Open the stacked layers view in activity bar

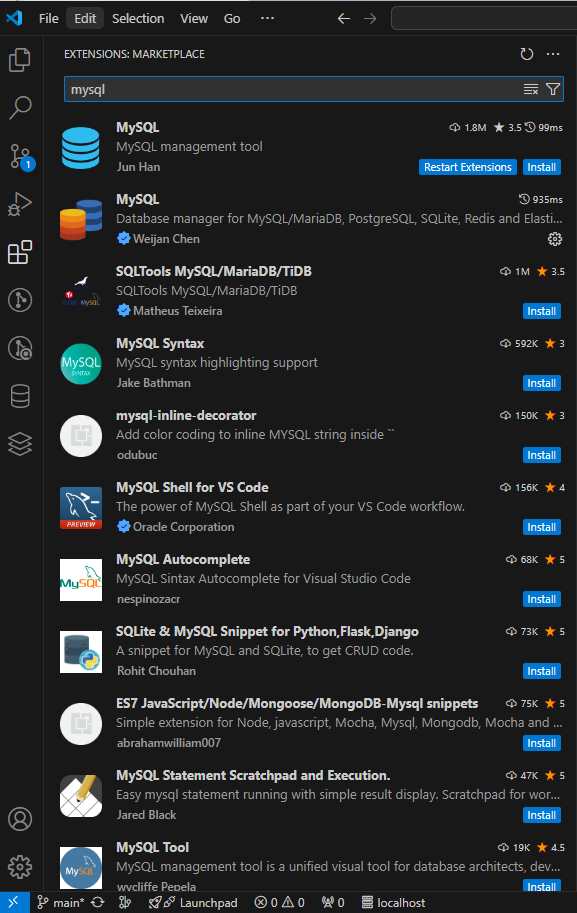pyautogui.click(x=20, y=444)
